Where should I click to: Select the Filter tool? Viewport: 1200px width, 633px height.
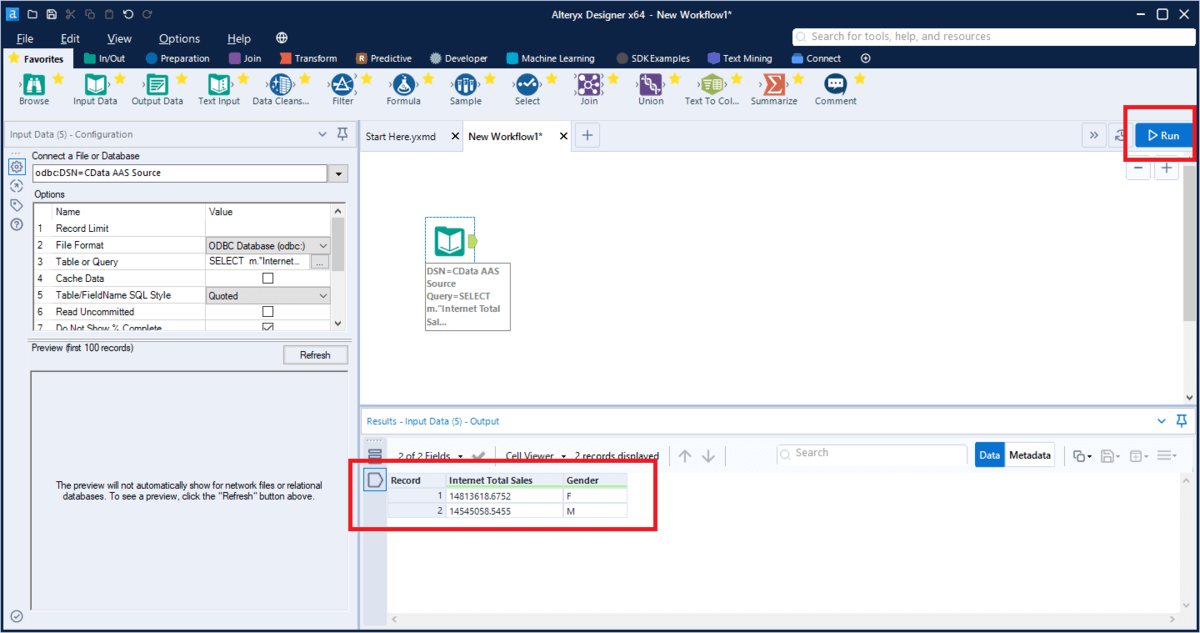pyautogui.click(x=342, y=85)
